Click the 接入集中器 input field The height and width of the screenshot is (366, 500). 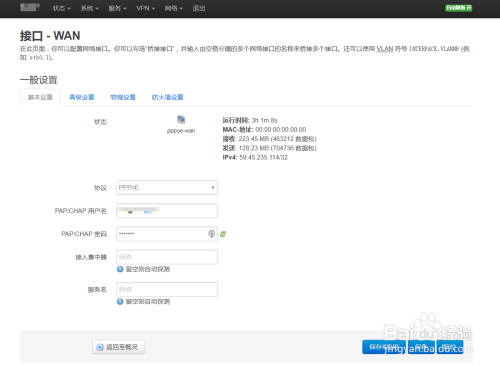167,257
